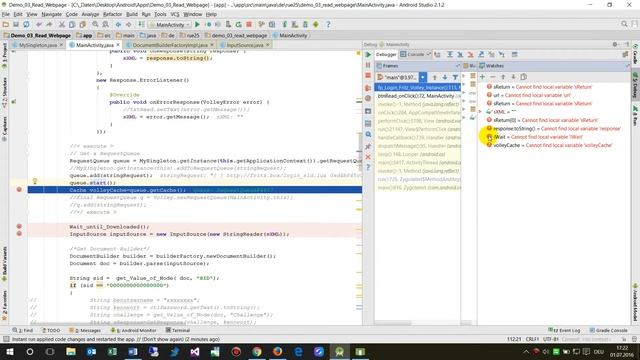
Task: Open the thread selector dropdown for "main"
Action: pos(423,77)
